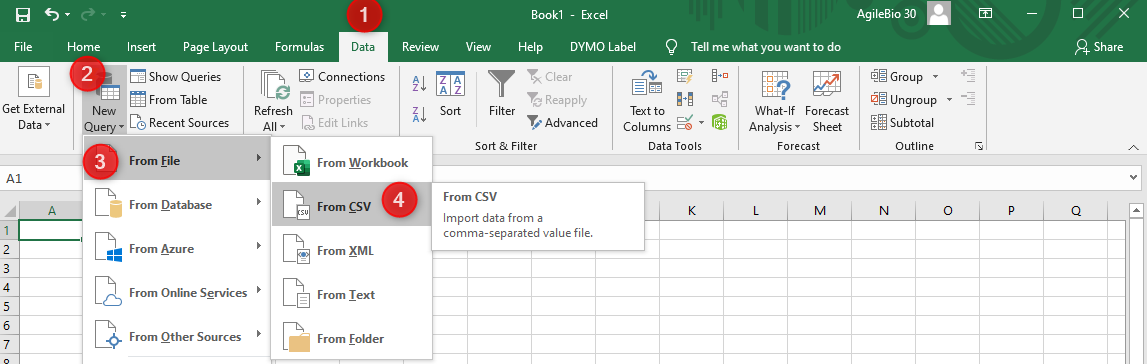Open the Sort dialog button
Screen dimensions: 1147x364
pyautogui.click(x=451, y=94)
